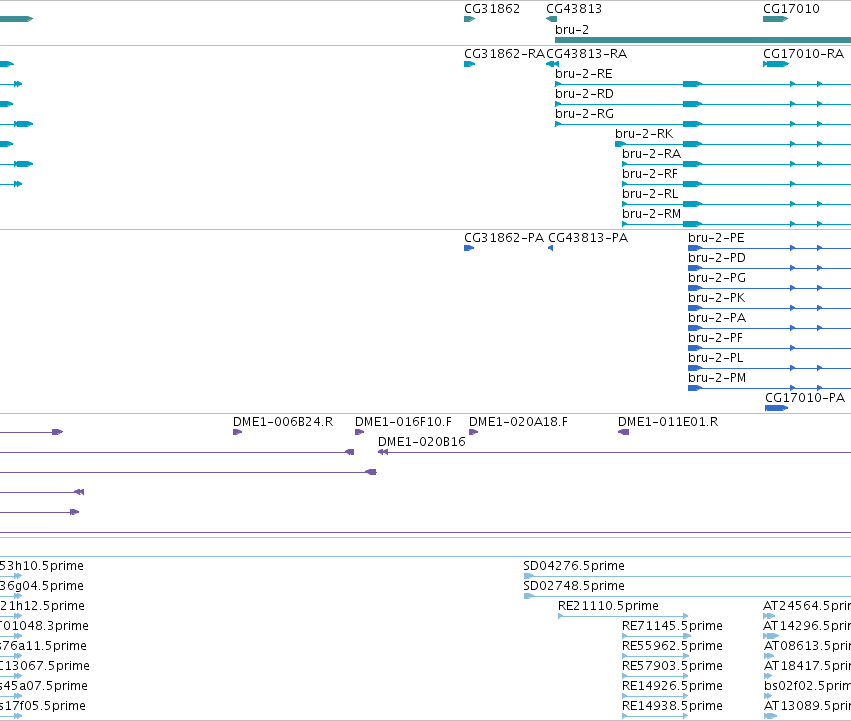Select the DME1-011E01.R clone glyph
The height and width of the screenshot is (721, 851).
624,432
